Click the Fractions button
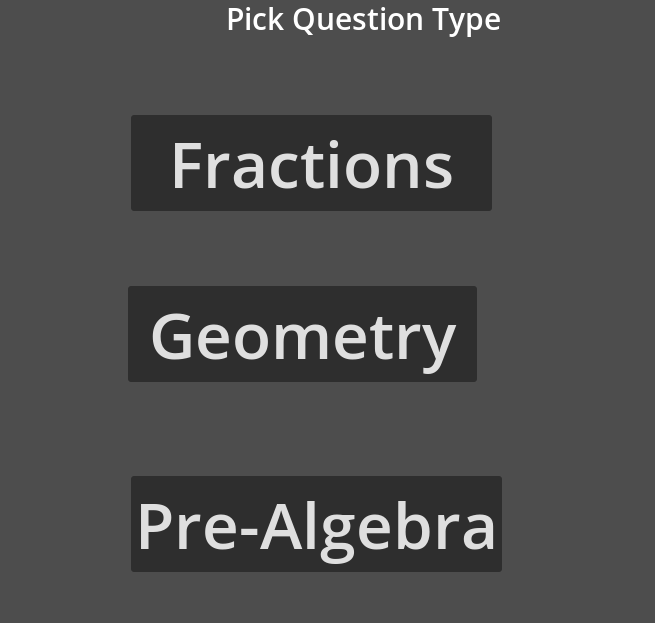The height and width of the screenshot is (623, 655). (311, 163)
